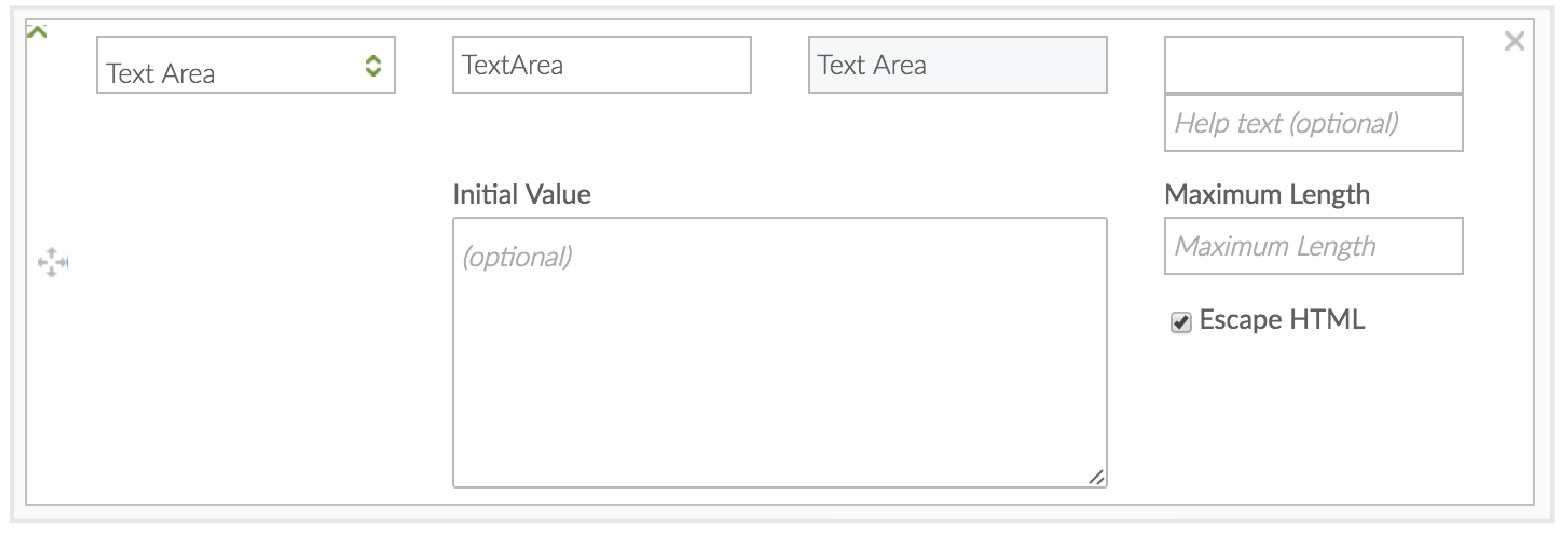1562x536 pixels.
Task: Click the Maximum Length heading label
Action: click(x=1266, y=194)
